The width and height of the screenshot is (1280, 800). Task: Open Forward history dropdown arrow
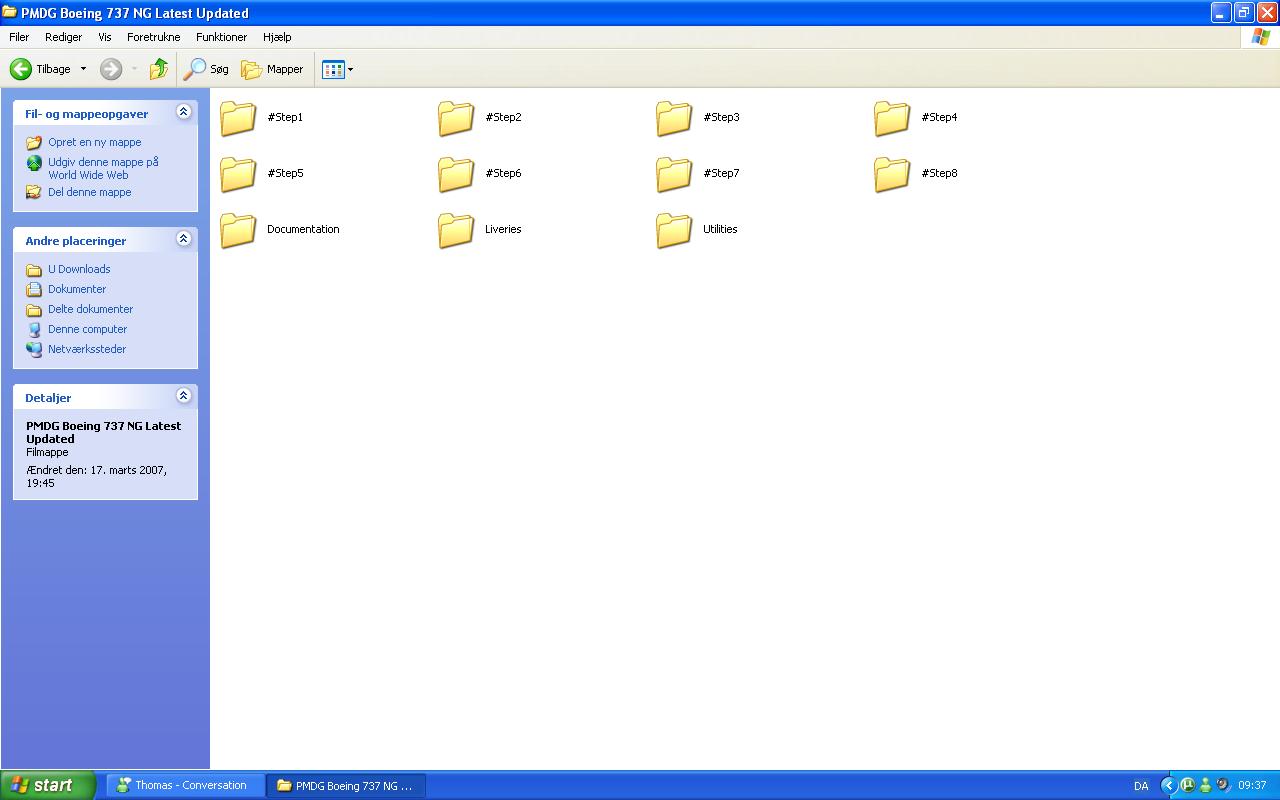(134, 69)
